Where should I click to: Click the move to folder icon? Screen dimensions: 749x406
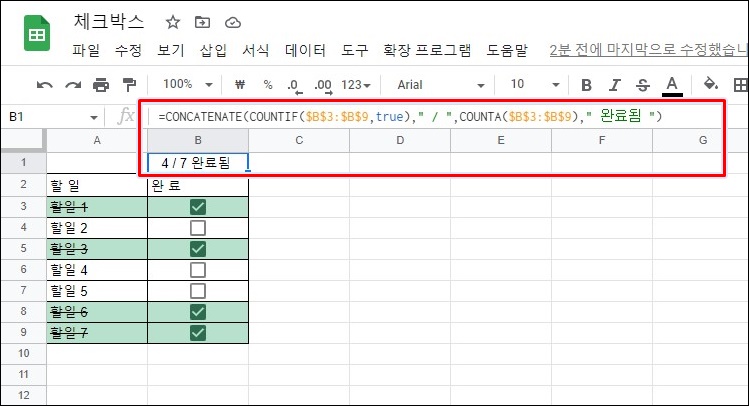[x=202, y=22]
